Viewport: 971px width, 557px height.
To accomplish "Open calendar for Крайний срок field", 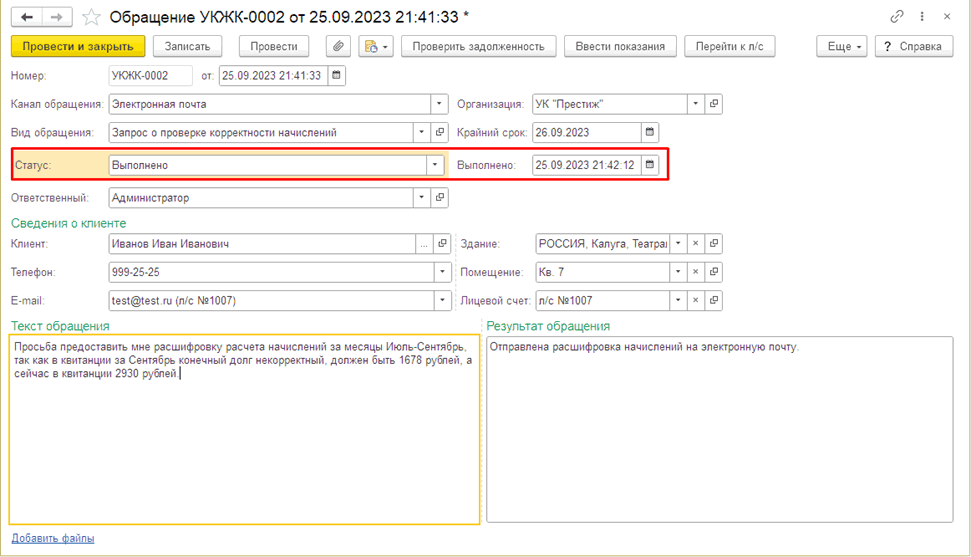I will [650, 132].
